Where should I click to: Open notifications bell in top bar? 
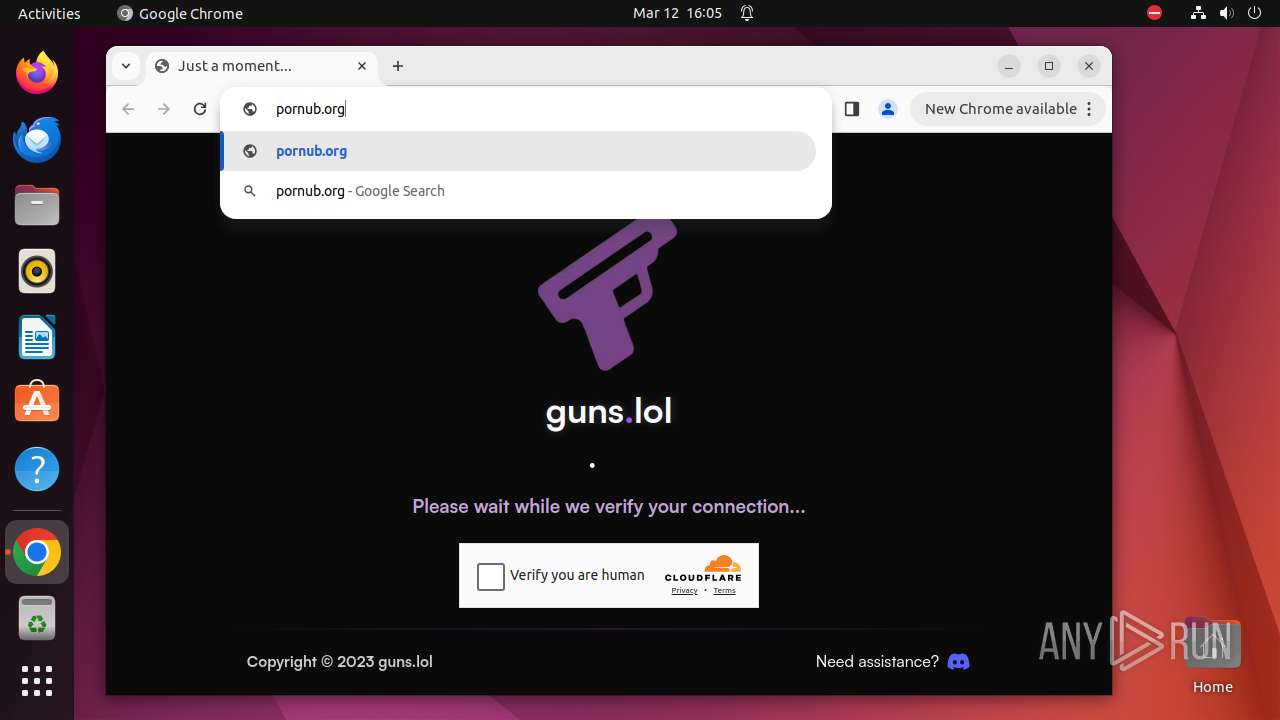click(x=747, y=13)
